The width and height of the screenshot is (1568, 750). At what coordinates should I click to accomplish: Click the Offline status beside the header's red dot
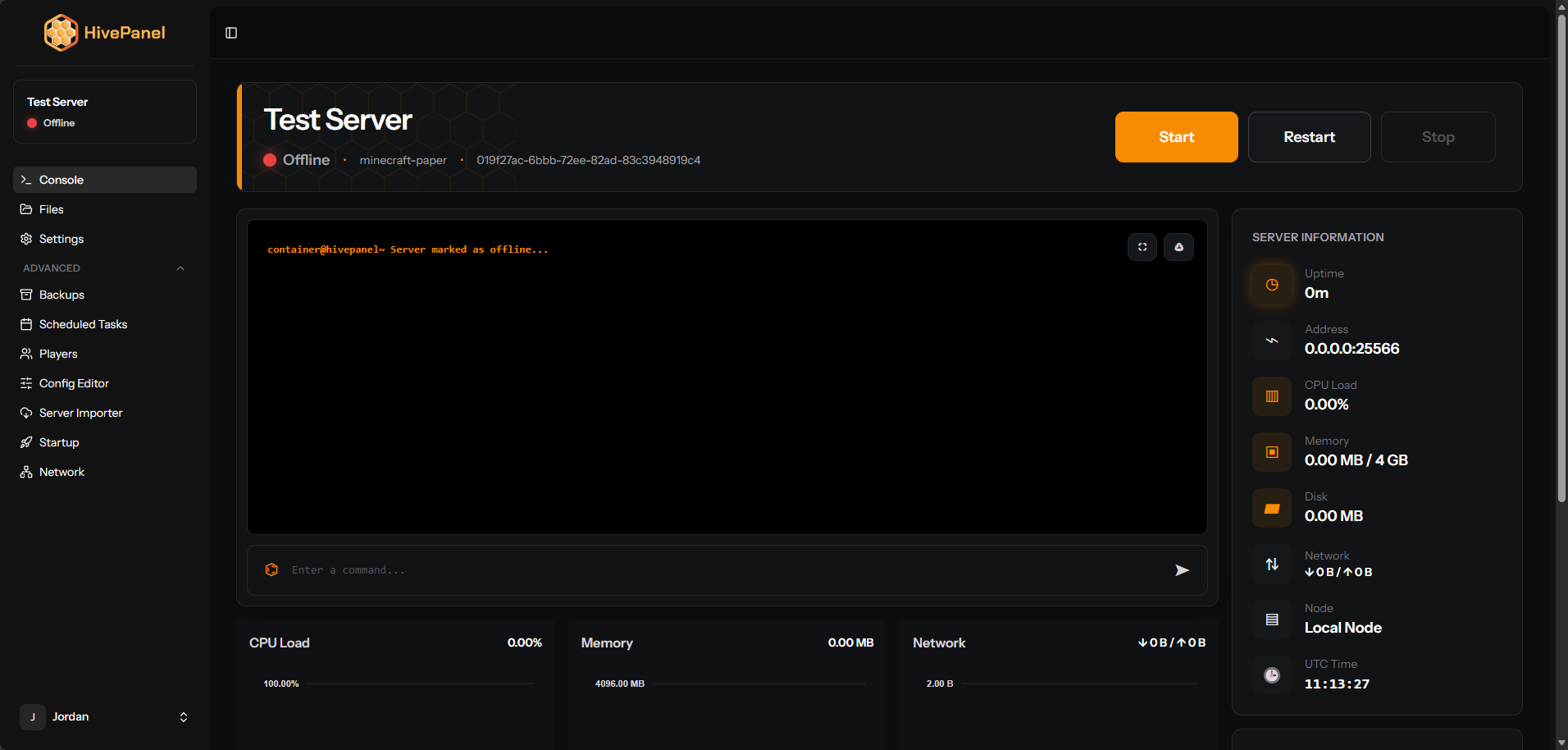click(x=306, y=160)
